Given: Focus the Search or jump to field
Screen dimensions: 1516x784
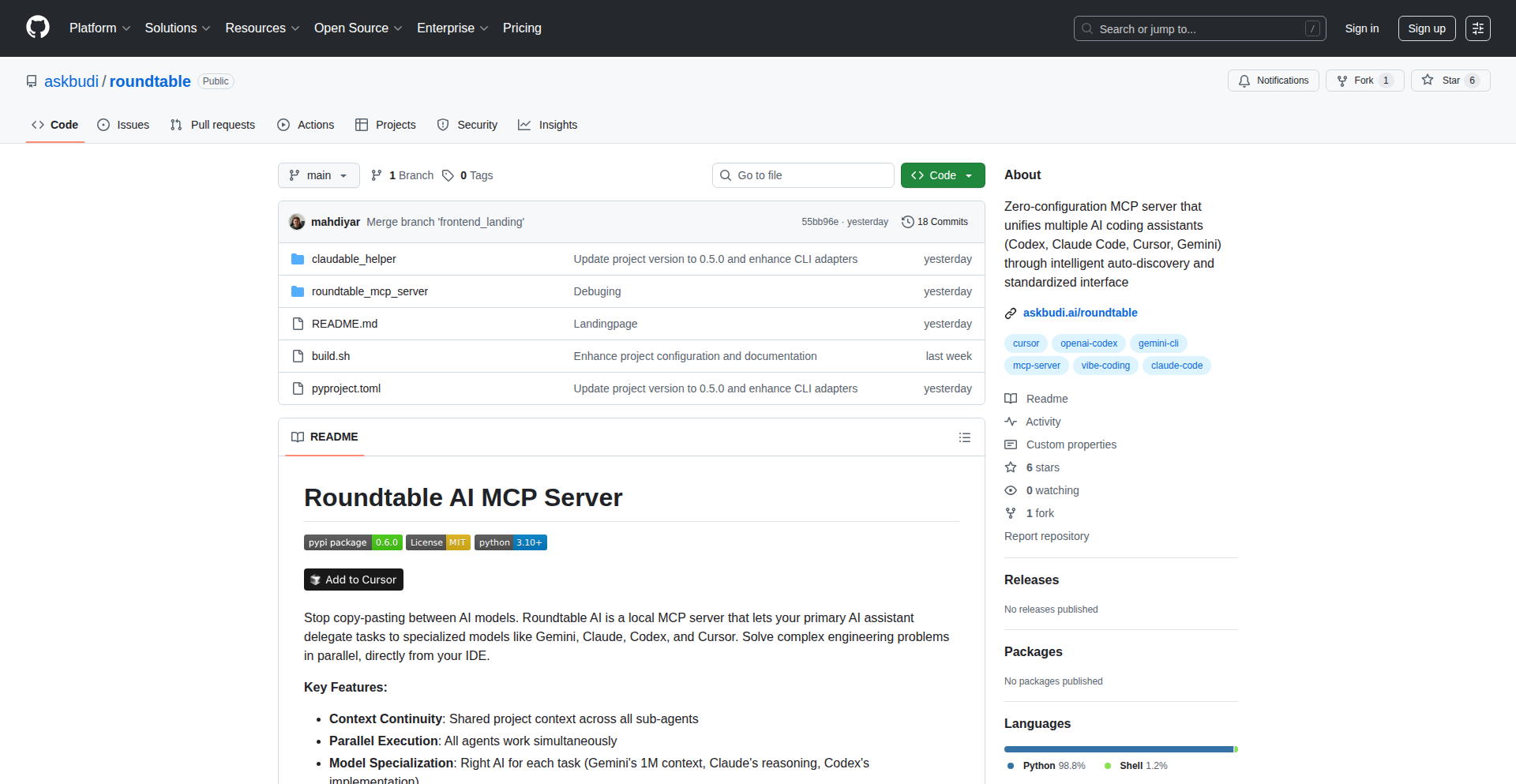Looking at the screenshot, I should (x=1200, y=28).
